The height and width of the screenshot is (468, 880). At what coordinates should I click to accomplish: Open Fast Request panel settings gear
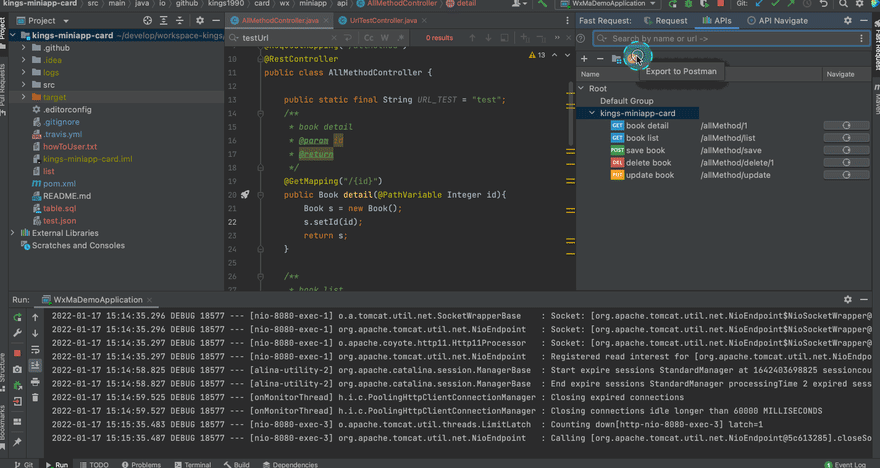click(x=847, y=20)
